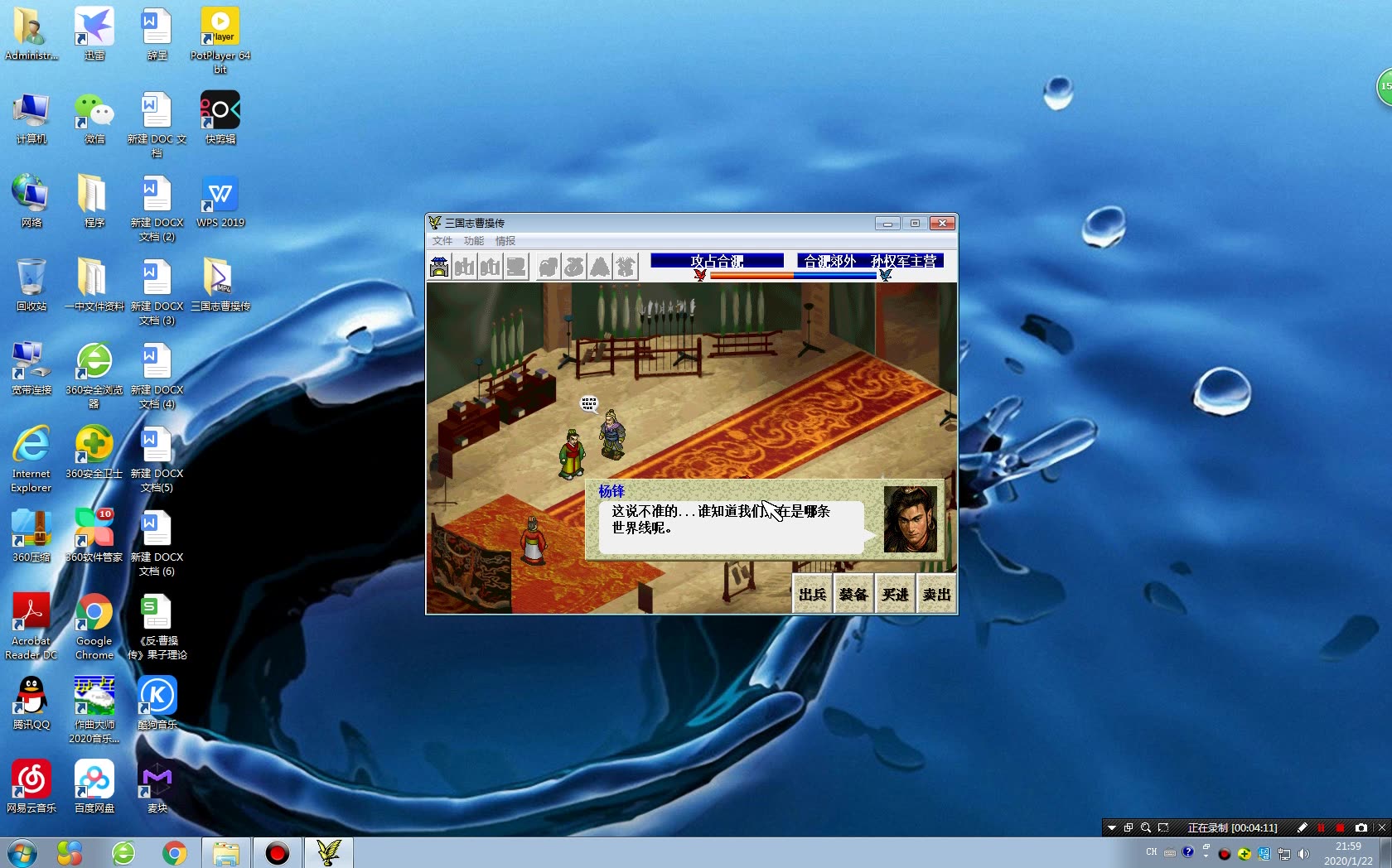
Task: Stop the recording with red stop button
Action: pos(1340,827)
